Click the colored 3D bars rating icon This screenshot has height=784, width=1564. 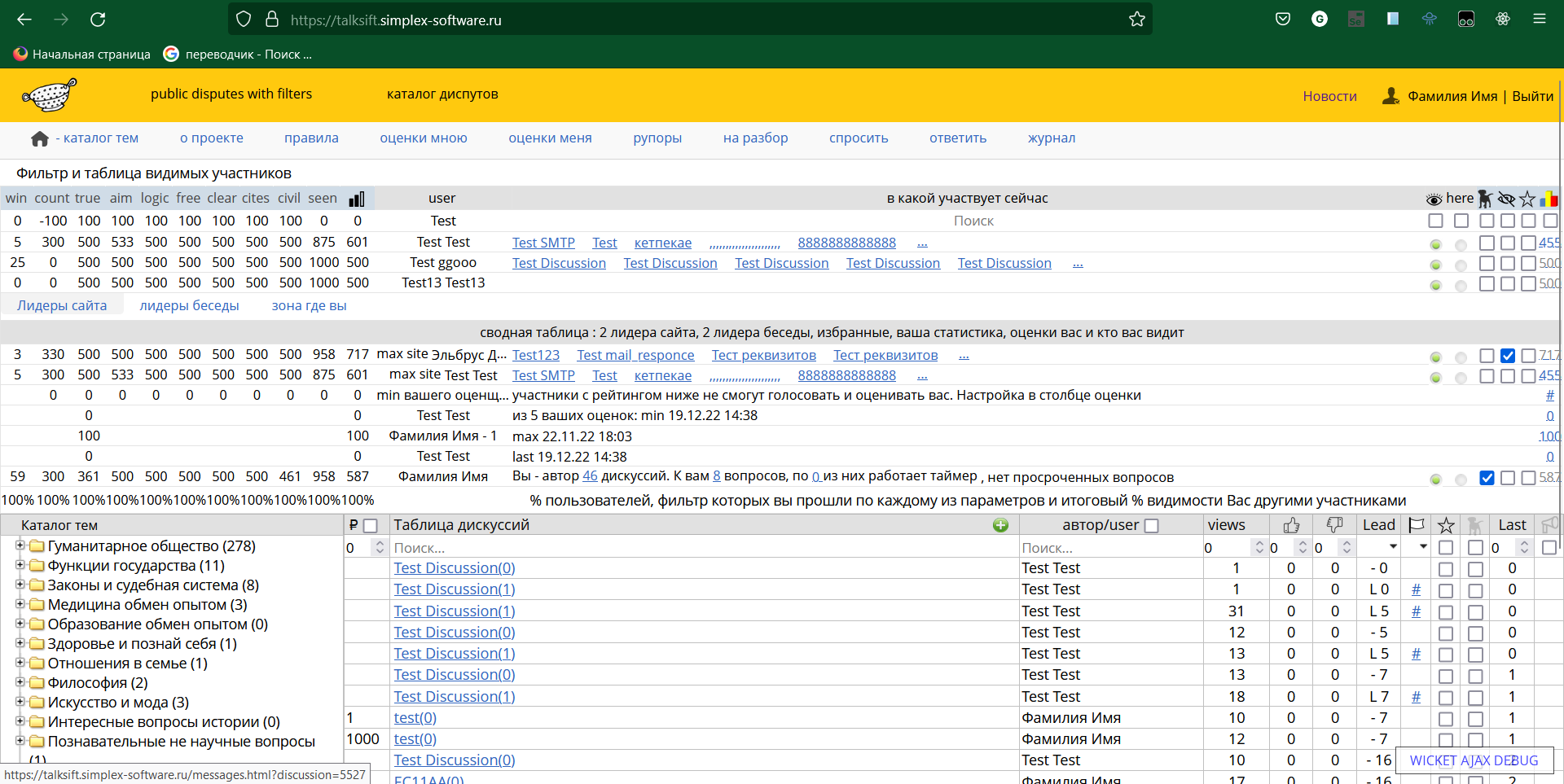(1549, 199)
